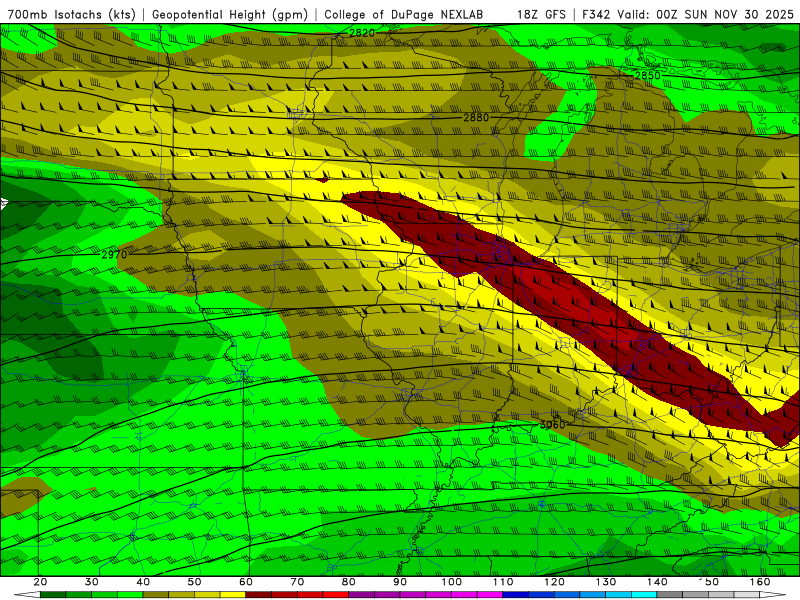Click the '18Z GFS' model run label
Screen dimensions: 800x600
[541, 15]
